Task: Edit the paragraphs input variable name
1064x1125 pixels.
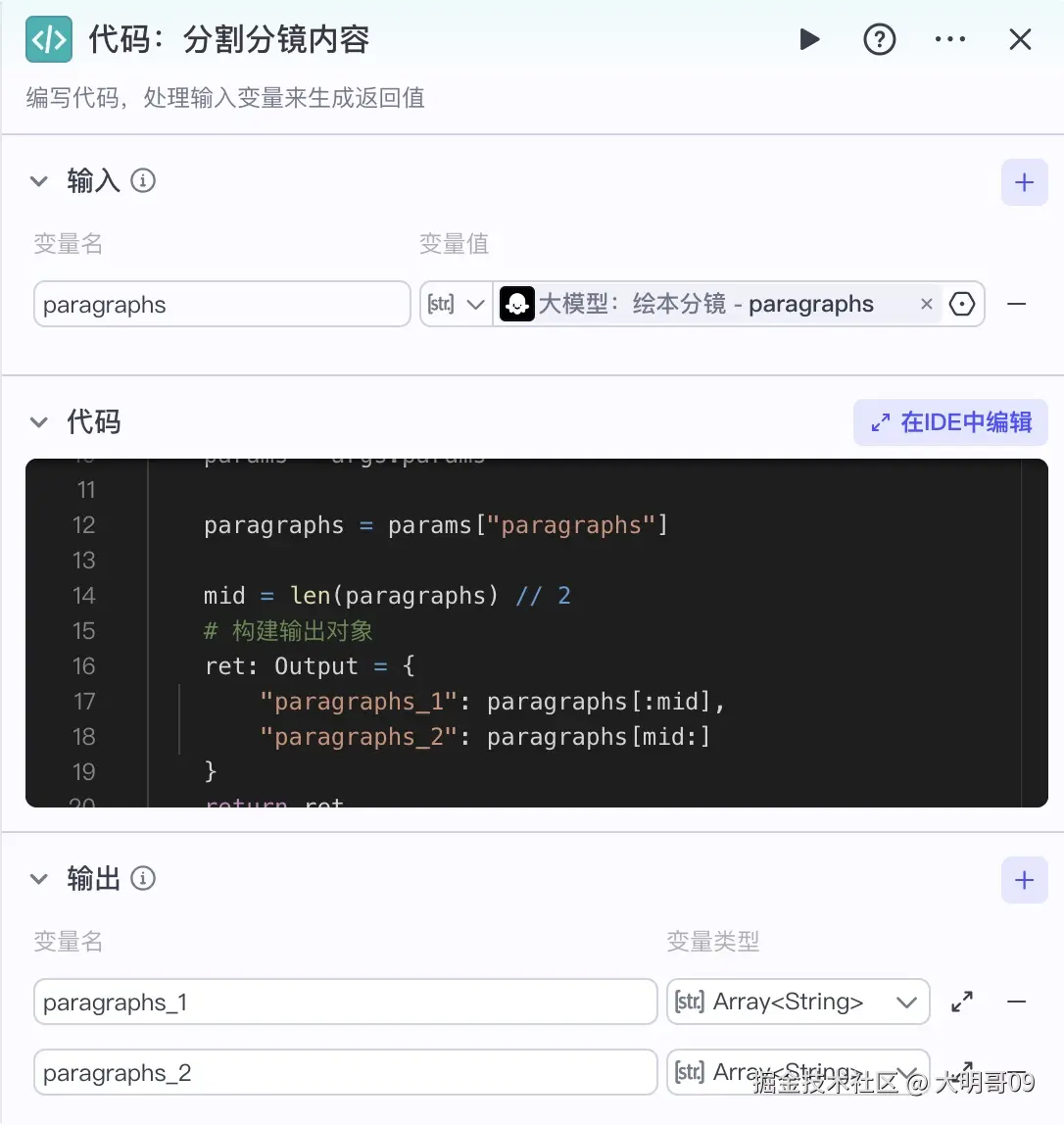Action: pos(221,304)
